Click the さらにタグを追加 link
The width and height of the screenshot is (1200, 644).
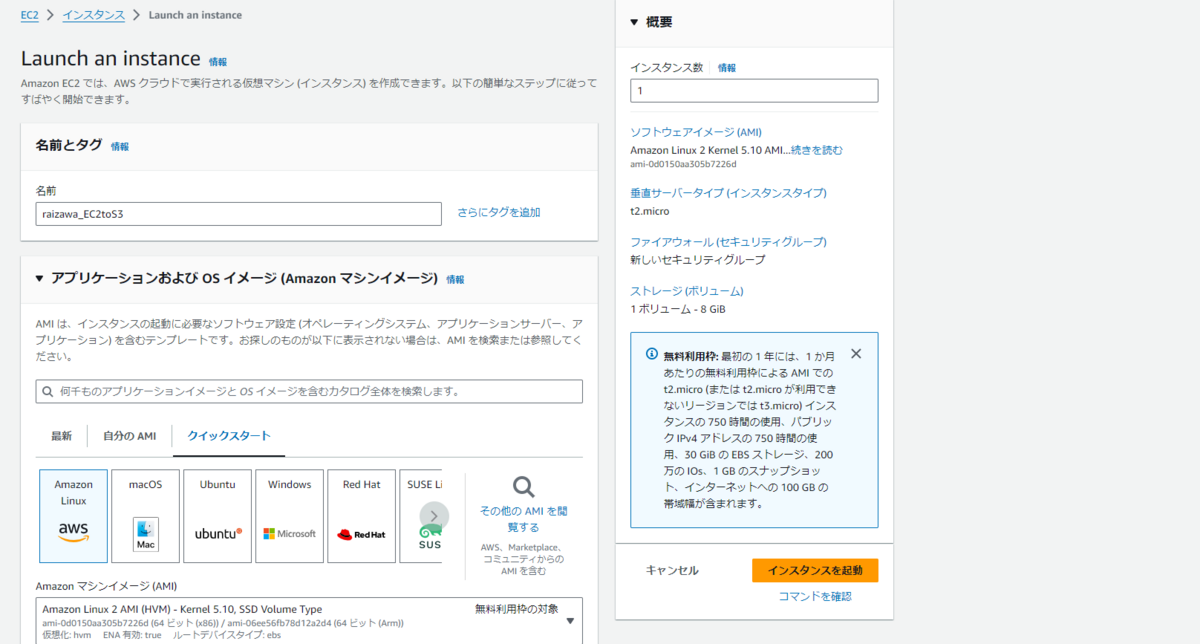(499, 213)
